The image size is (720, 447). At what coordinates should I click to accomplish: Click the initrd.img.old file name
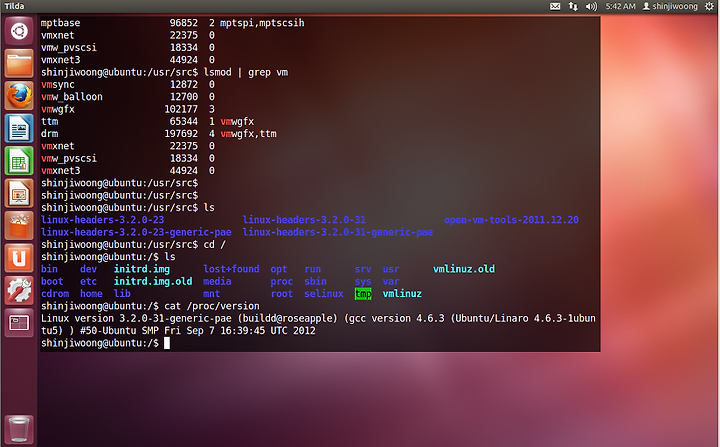153,281
